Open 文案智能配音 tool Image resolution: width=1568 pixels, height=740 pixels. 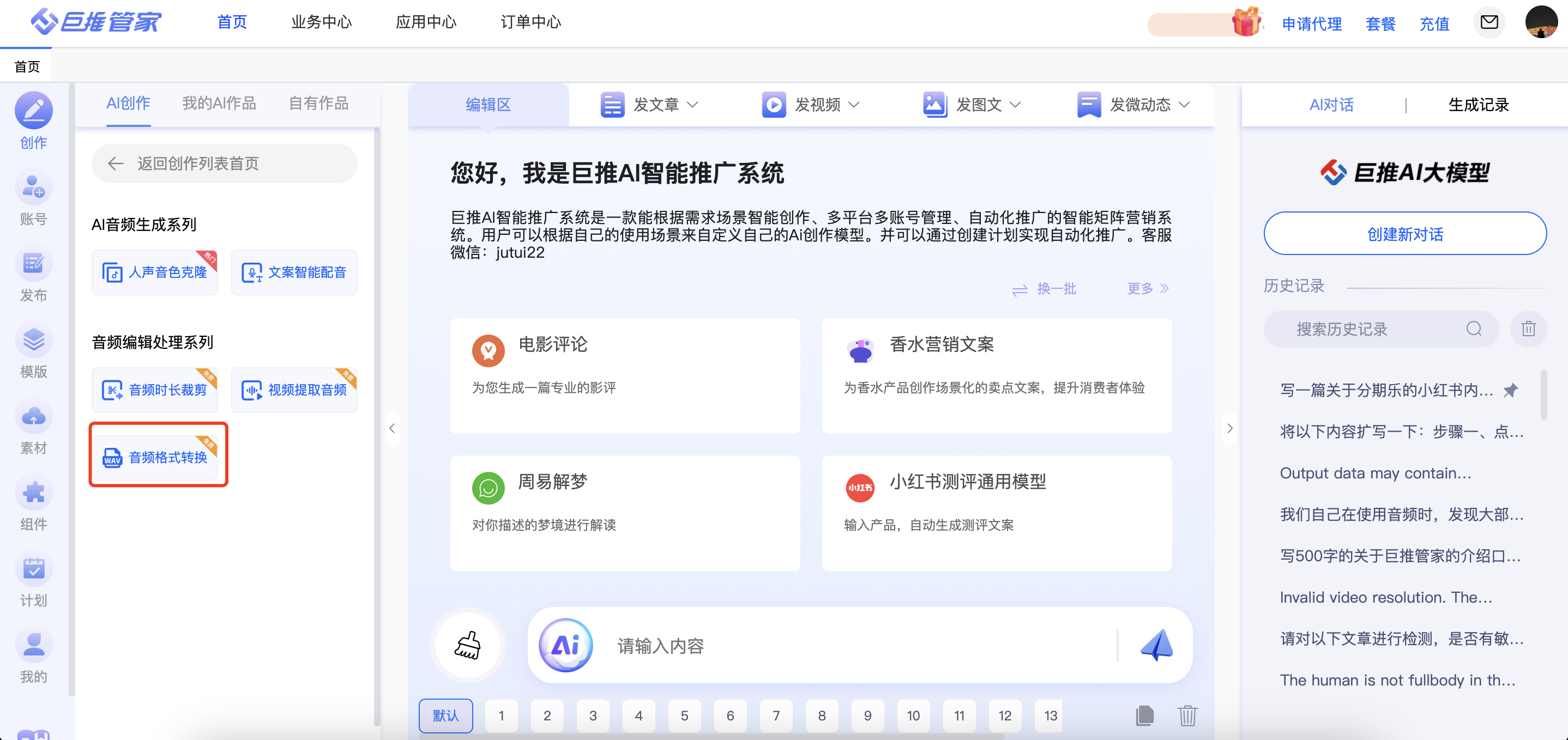click(294, 272)
